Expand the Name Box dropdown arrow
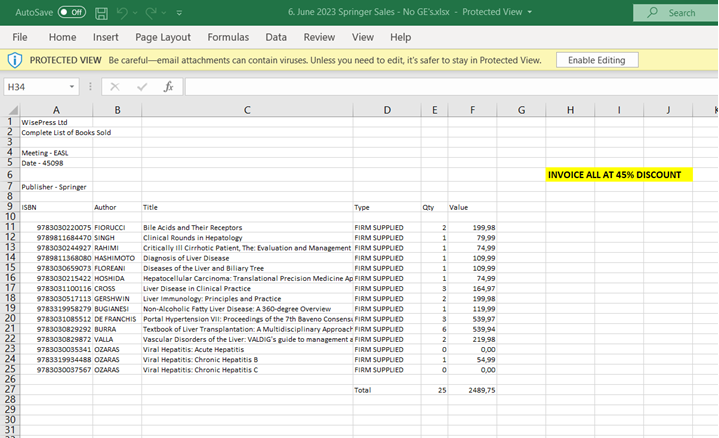The image size is (719, 438). [x=72, y=87]
